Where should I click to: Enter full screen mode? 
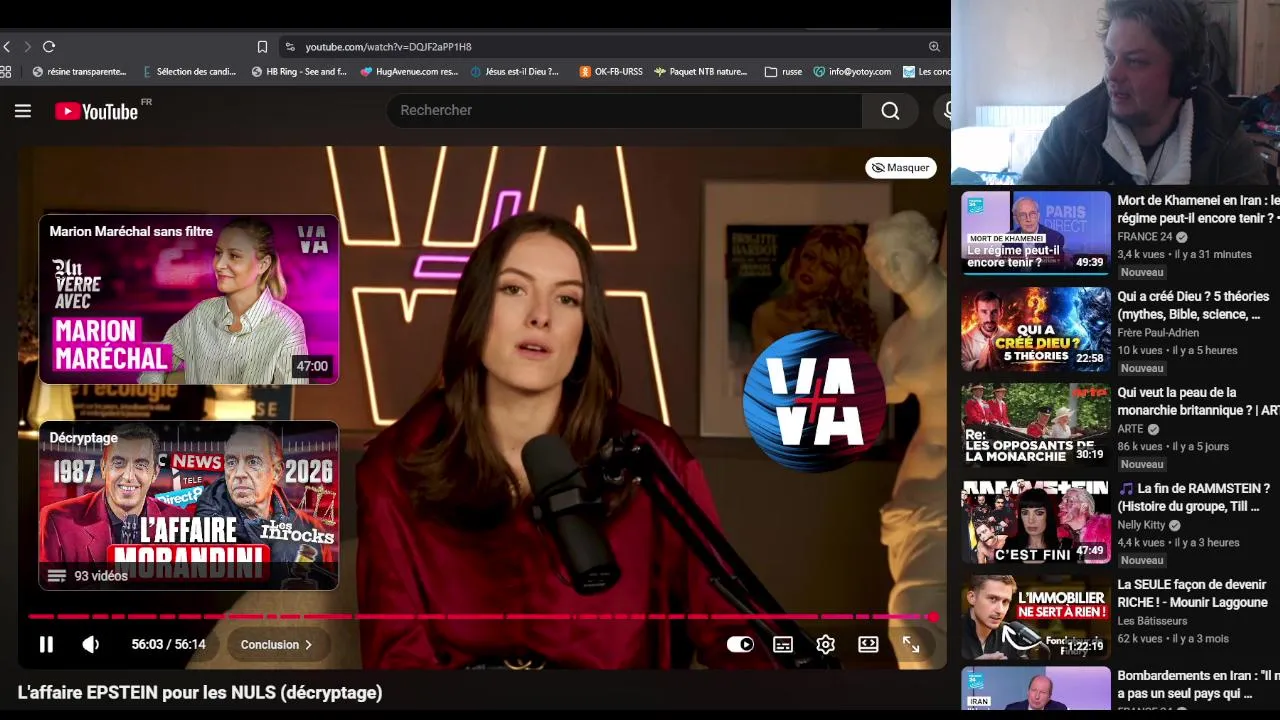point(911,645)
